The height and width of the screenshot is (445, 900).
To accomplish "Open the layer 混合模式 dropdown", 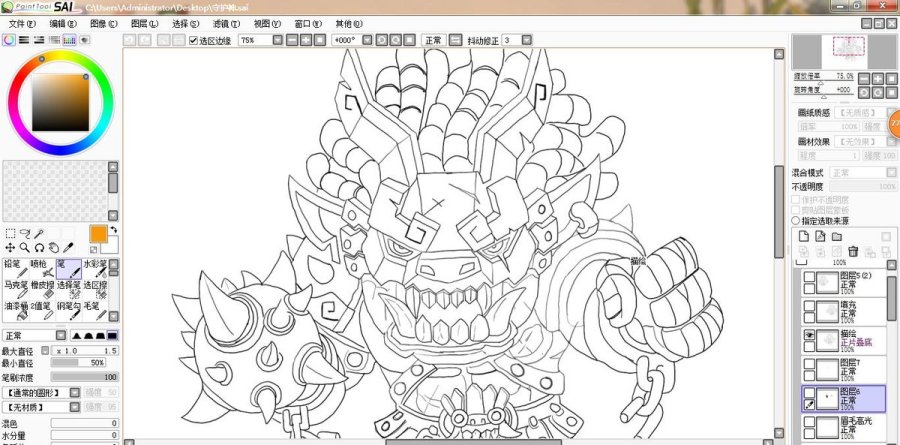I will pyautogui.click(x=891, y=172).
